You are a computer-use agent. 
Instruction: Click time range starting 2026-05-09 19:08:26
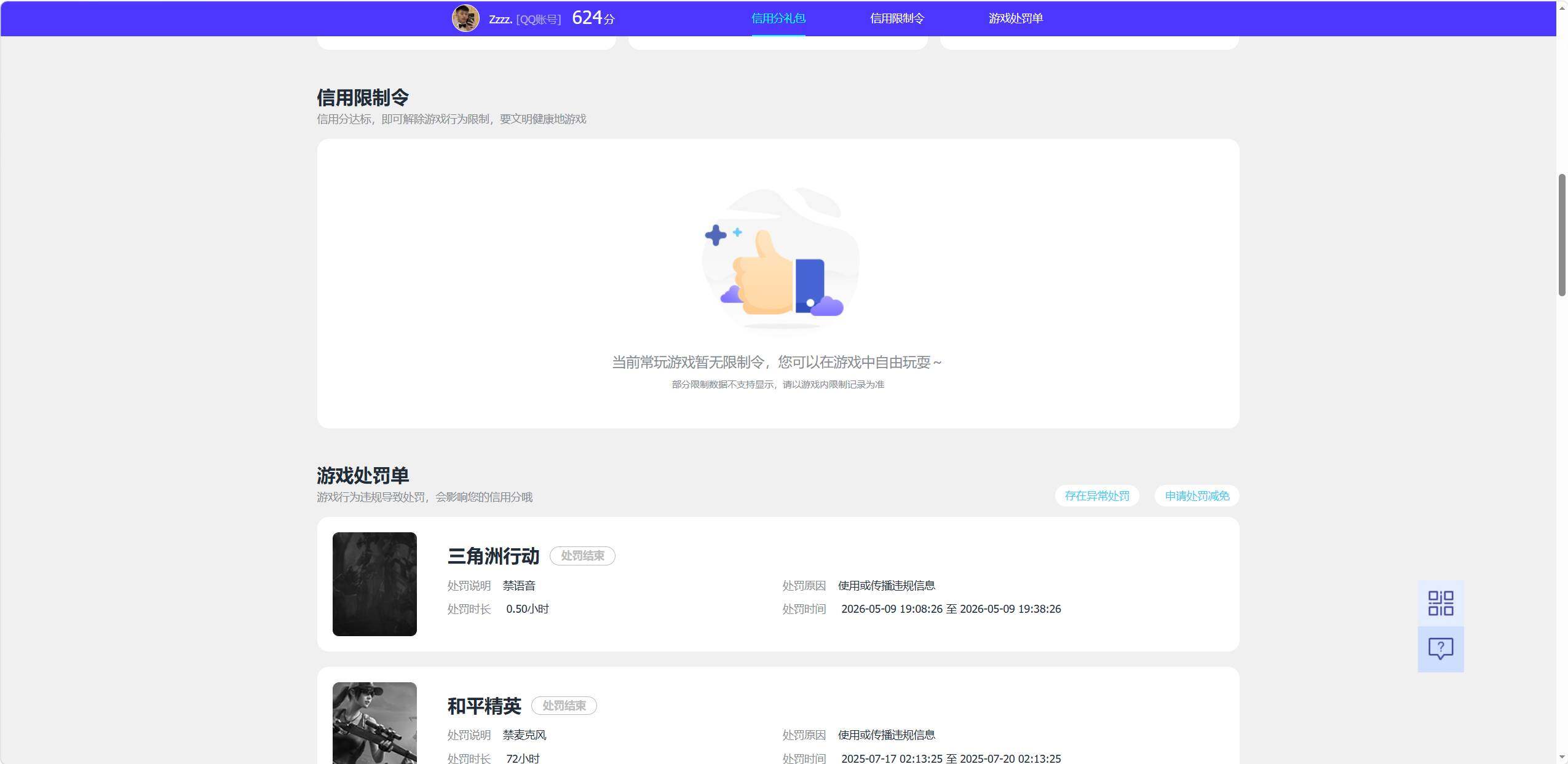951,609
